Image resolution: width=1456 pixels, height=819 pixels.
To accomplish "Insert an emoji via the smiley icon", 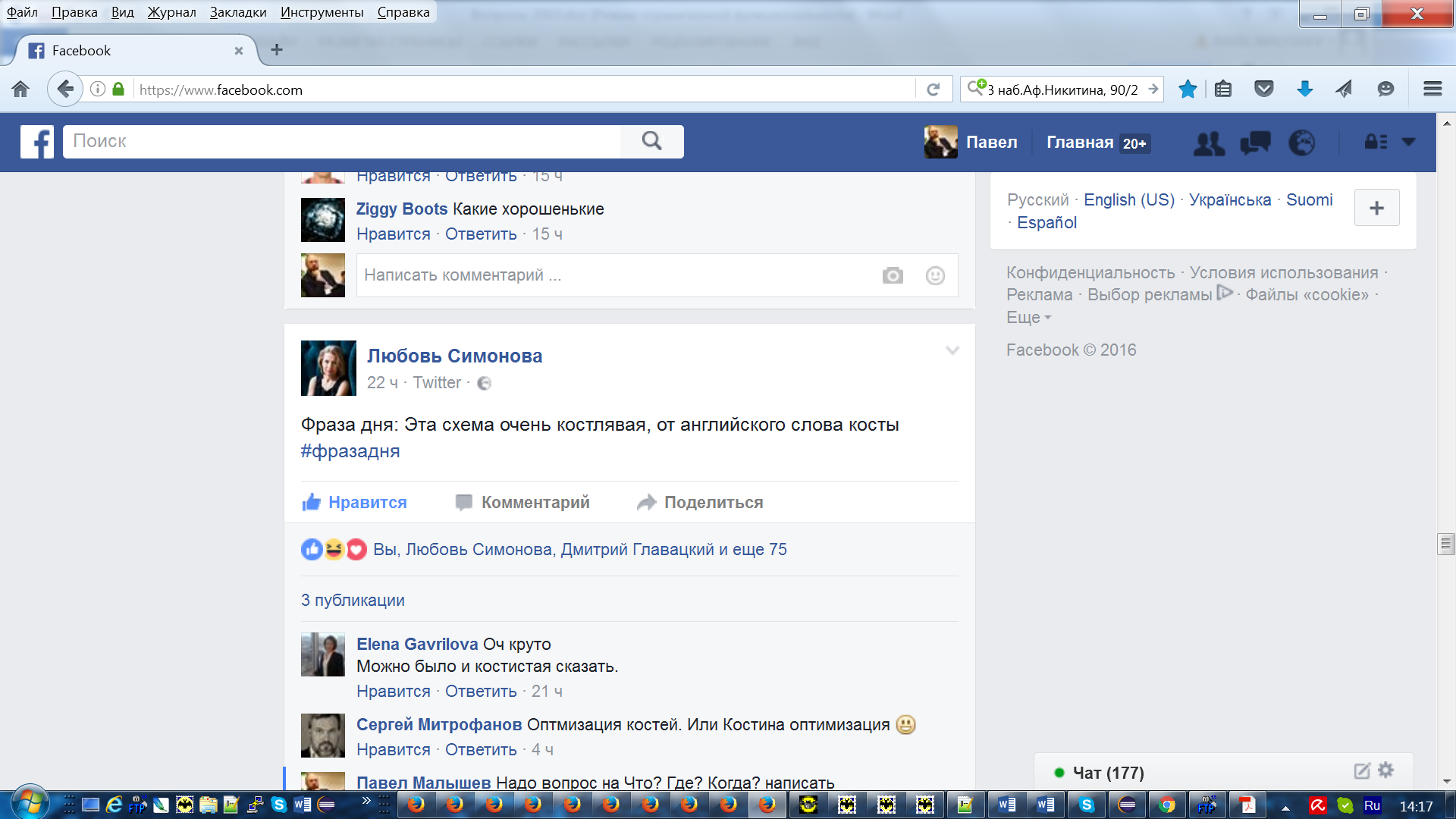I will [x=935, y=275].
